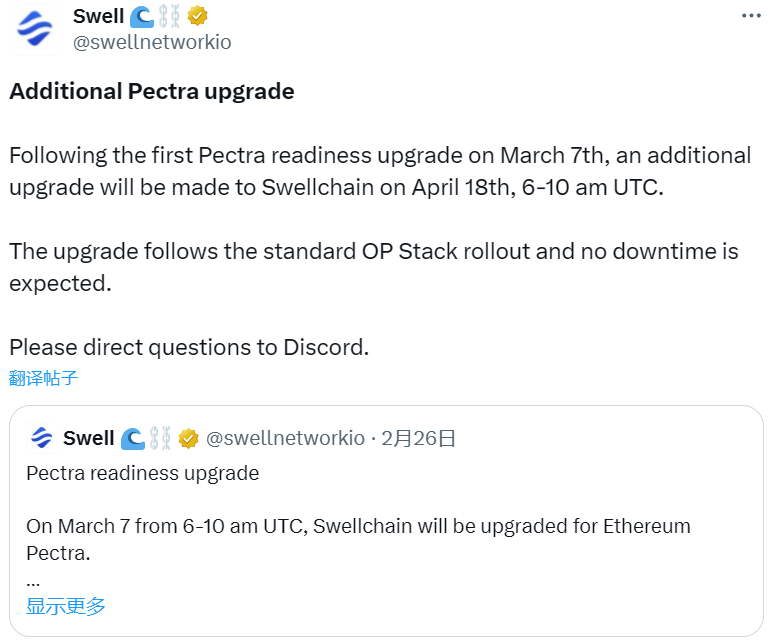Click the paragraph mentioning April 18th upgrade
The width and height of the screenshot is (775, 643).
pos(380,171)
